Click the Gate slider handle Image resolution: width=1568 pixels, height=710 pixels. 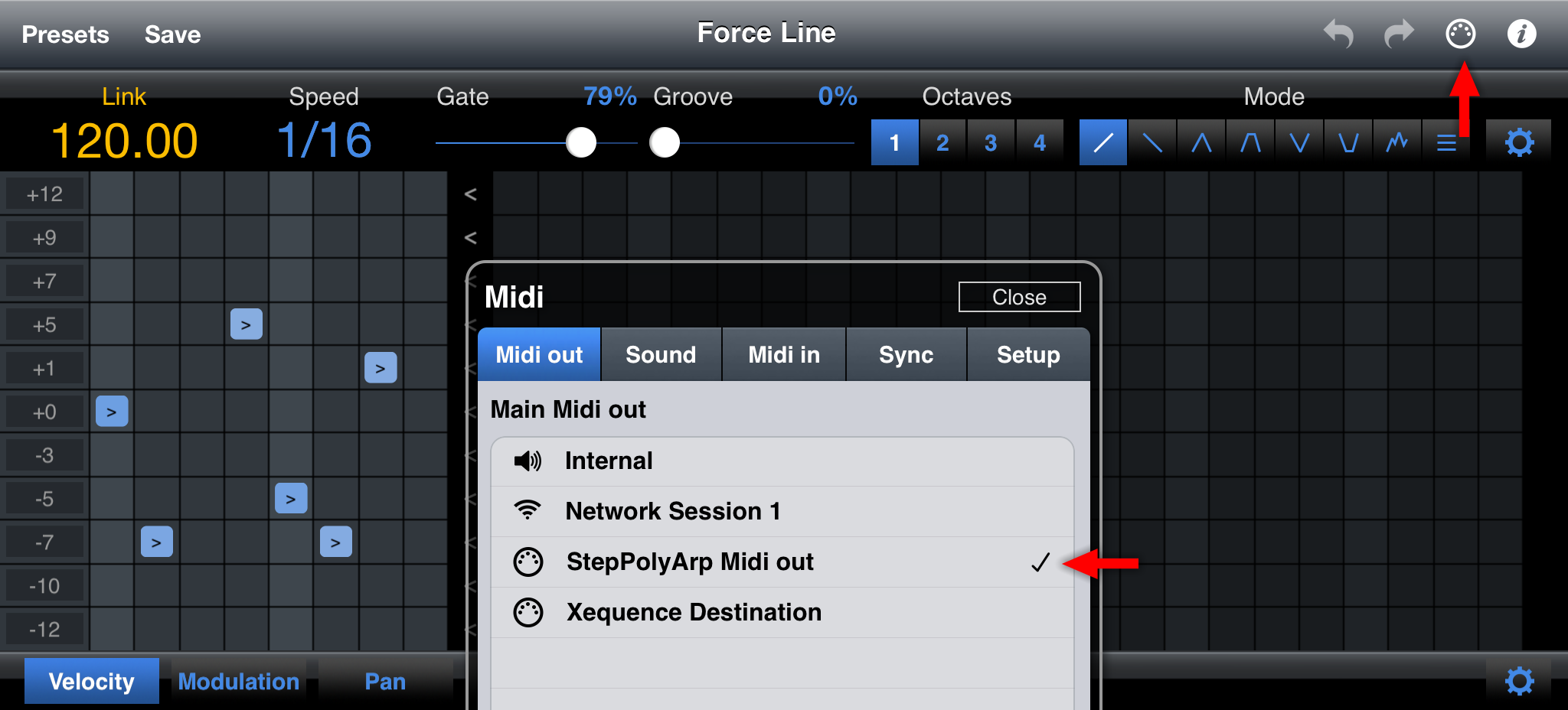tap(581, 142)
